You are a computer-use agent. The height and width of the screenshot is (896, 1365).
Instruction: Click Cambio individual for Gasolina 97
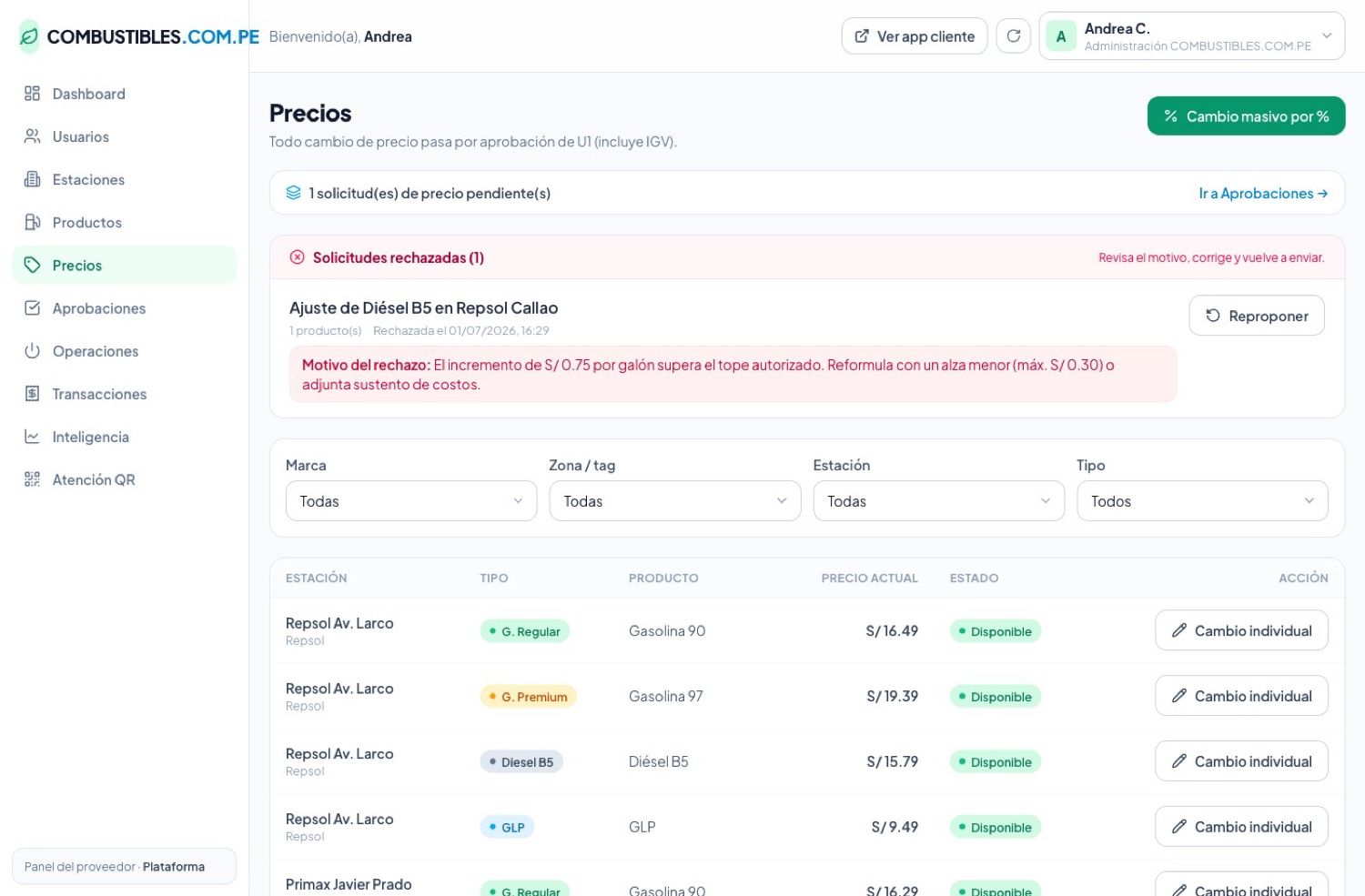point(1241,696)
